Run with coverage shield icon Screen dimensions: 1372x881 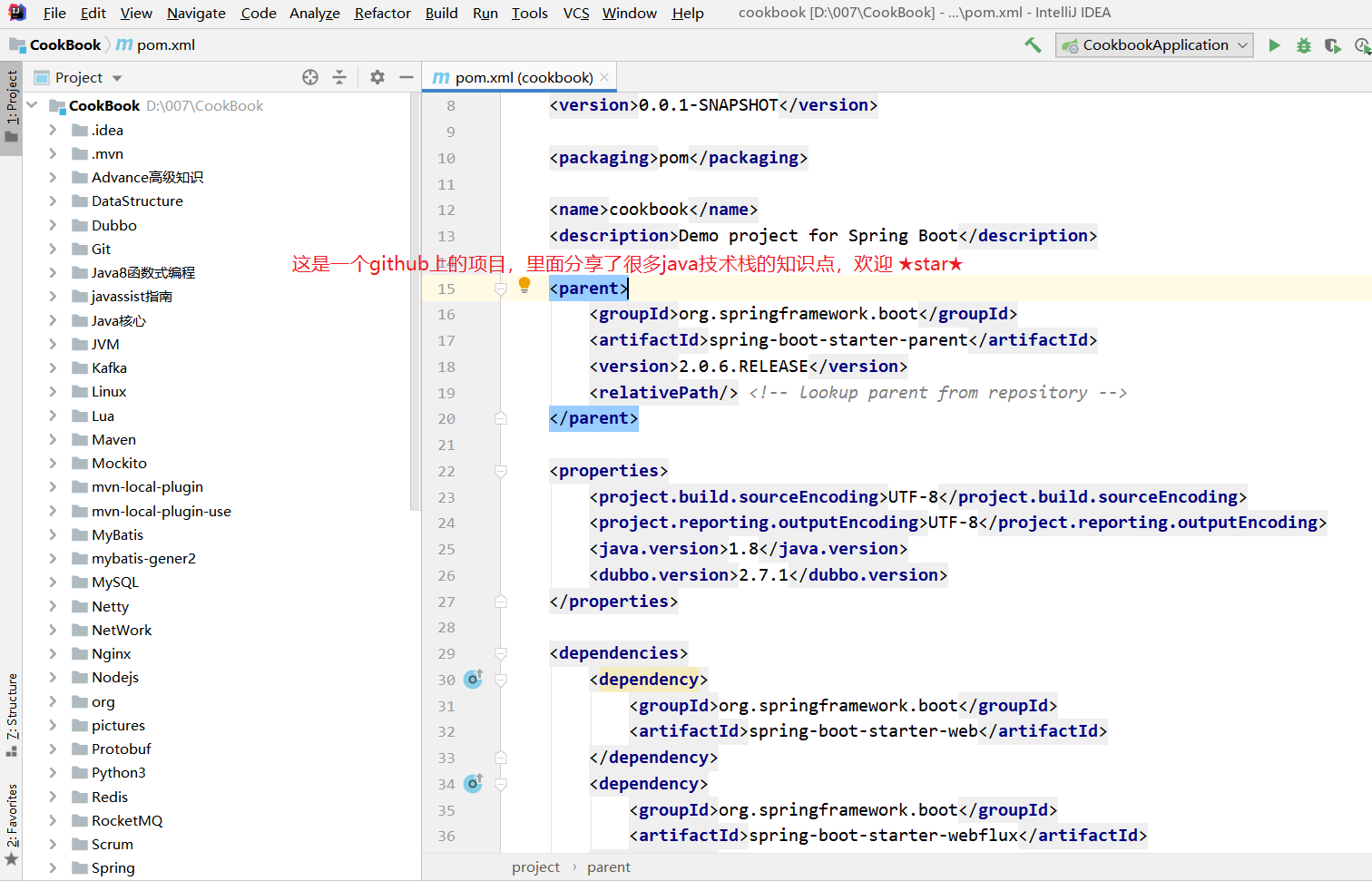point(1332,45)
